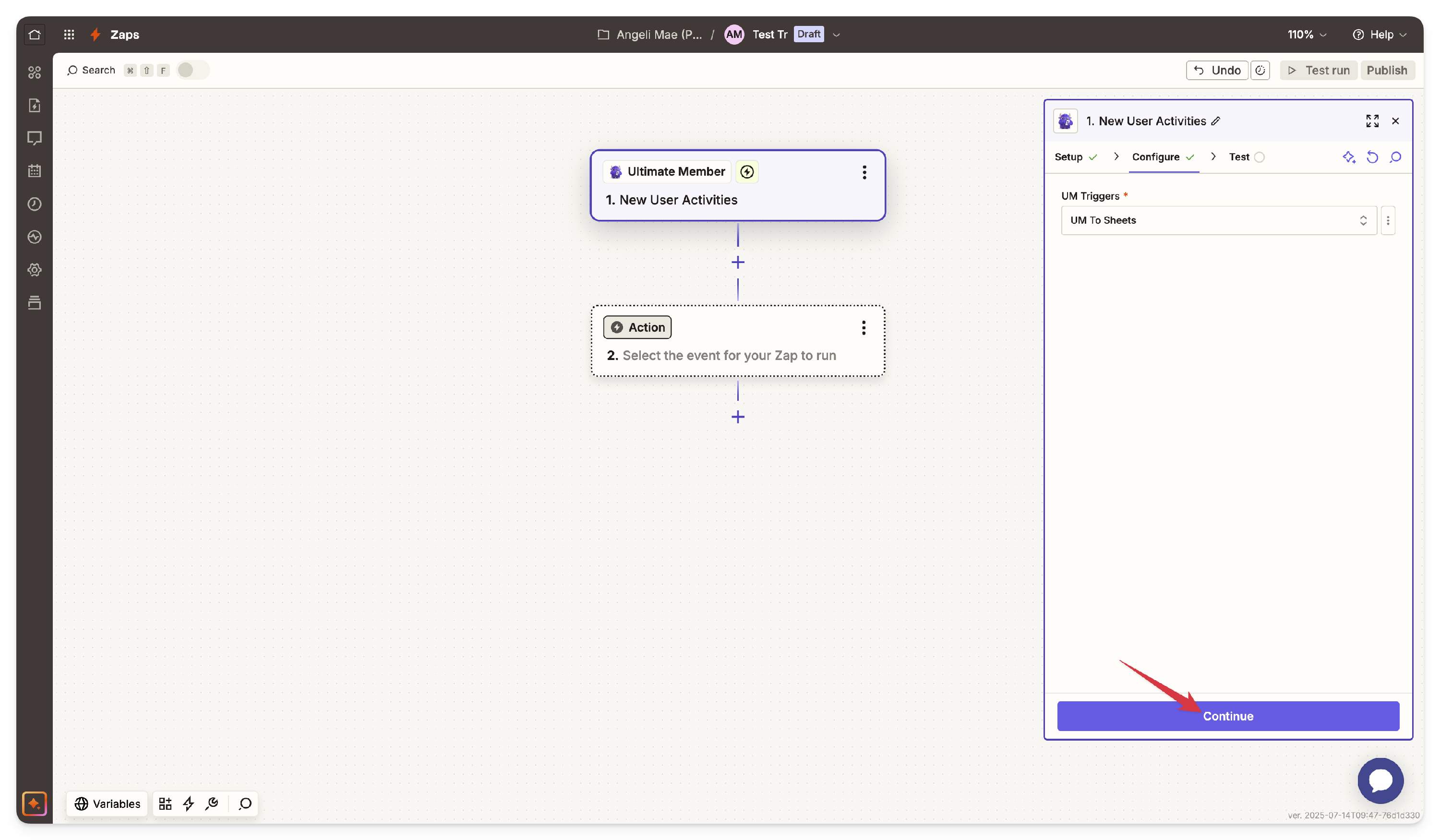Open the 110% zoom dropdown
The height and width of the screenshot is (840, 1440).
[1306, 34]
